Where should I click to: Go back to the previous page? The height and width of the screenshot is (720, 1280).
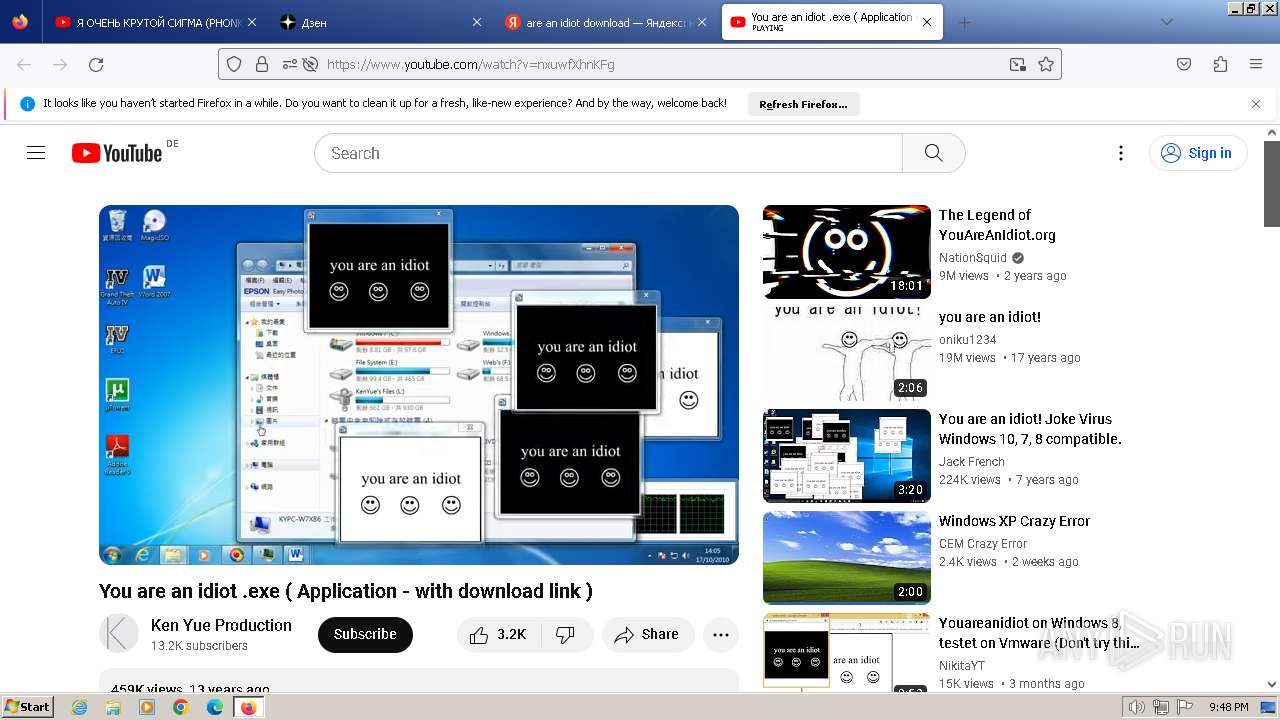click(x=24, y=64)
